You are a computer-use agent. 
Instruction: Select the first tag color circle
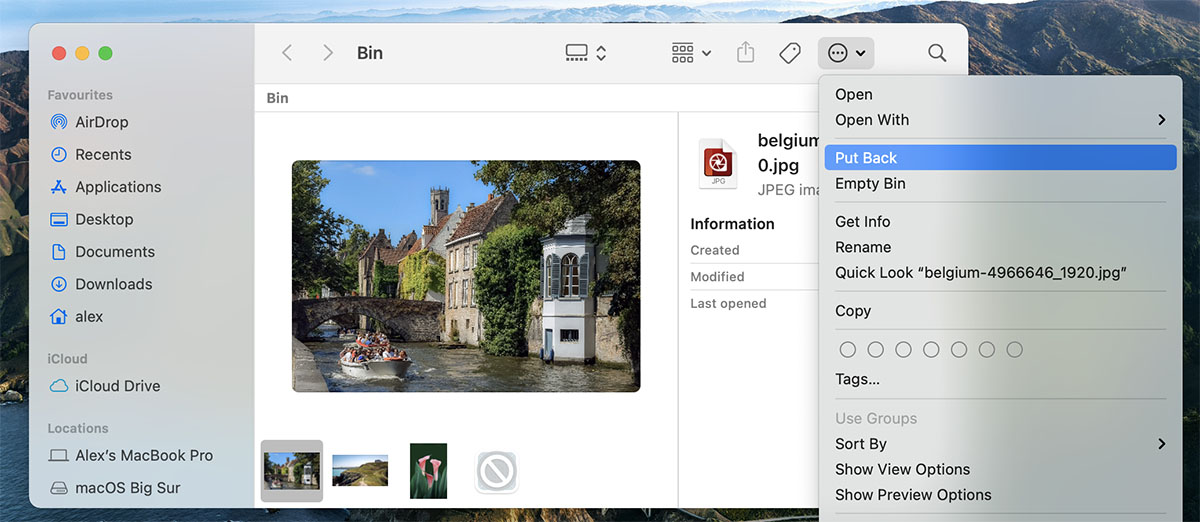848,349
